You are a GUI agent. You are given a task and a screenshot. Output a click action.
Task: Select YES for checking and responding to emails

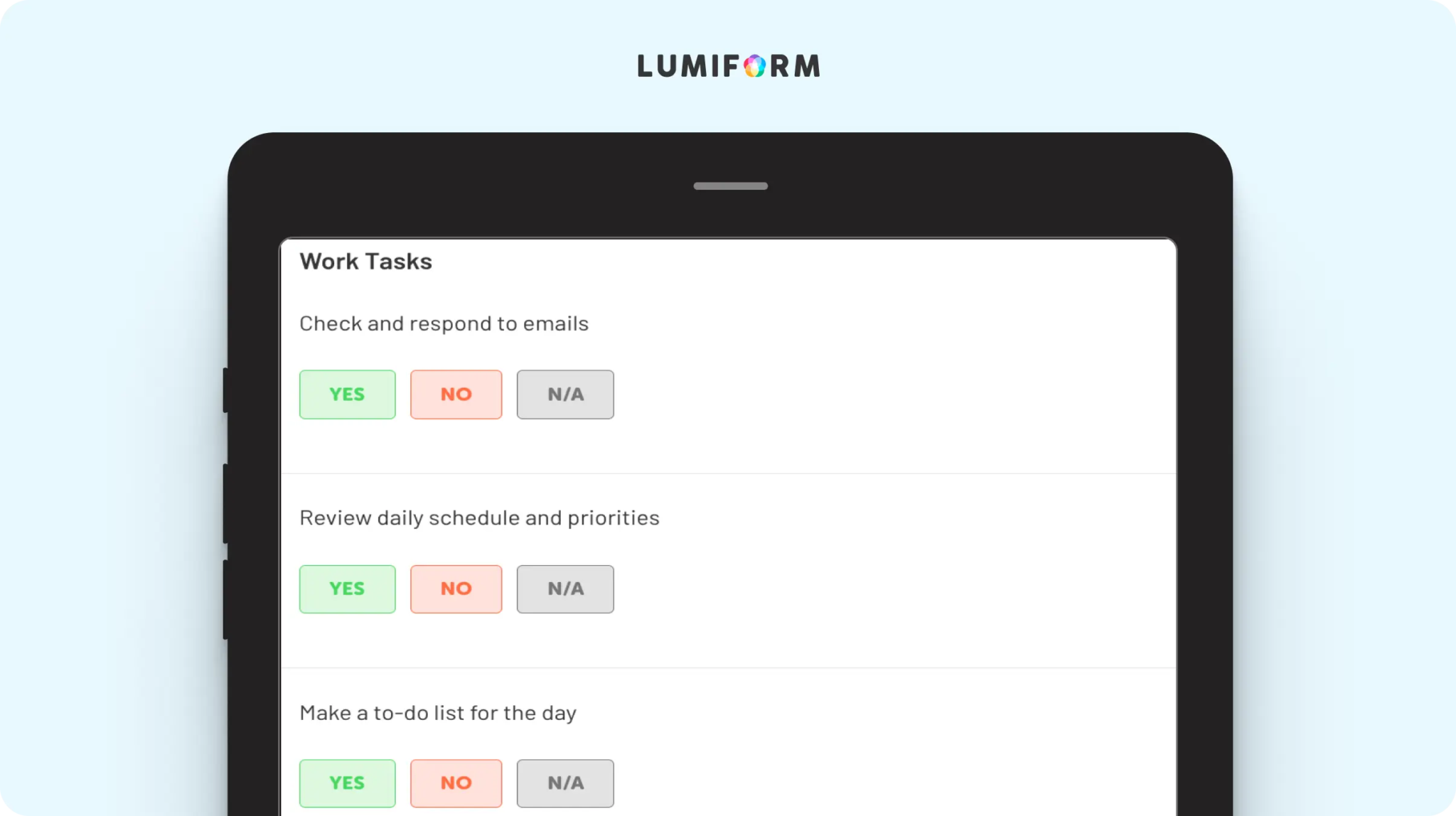[347, 394]
